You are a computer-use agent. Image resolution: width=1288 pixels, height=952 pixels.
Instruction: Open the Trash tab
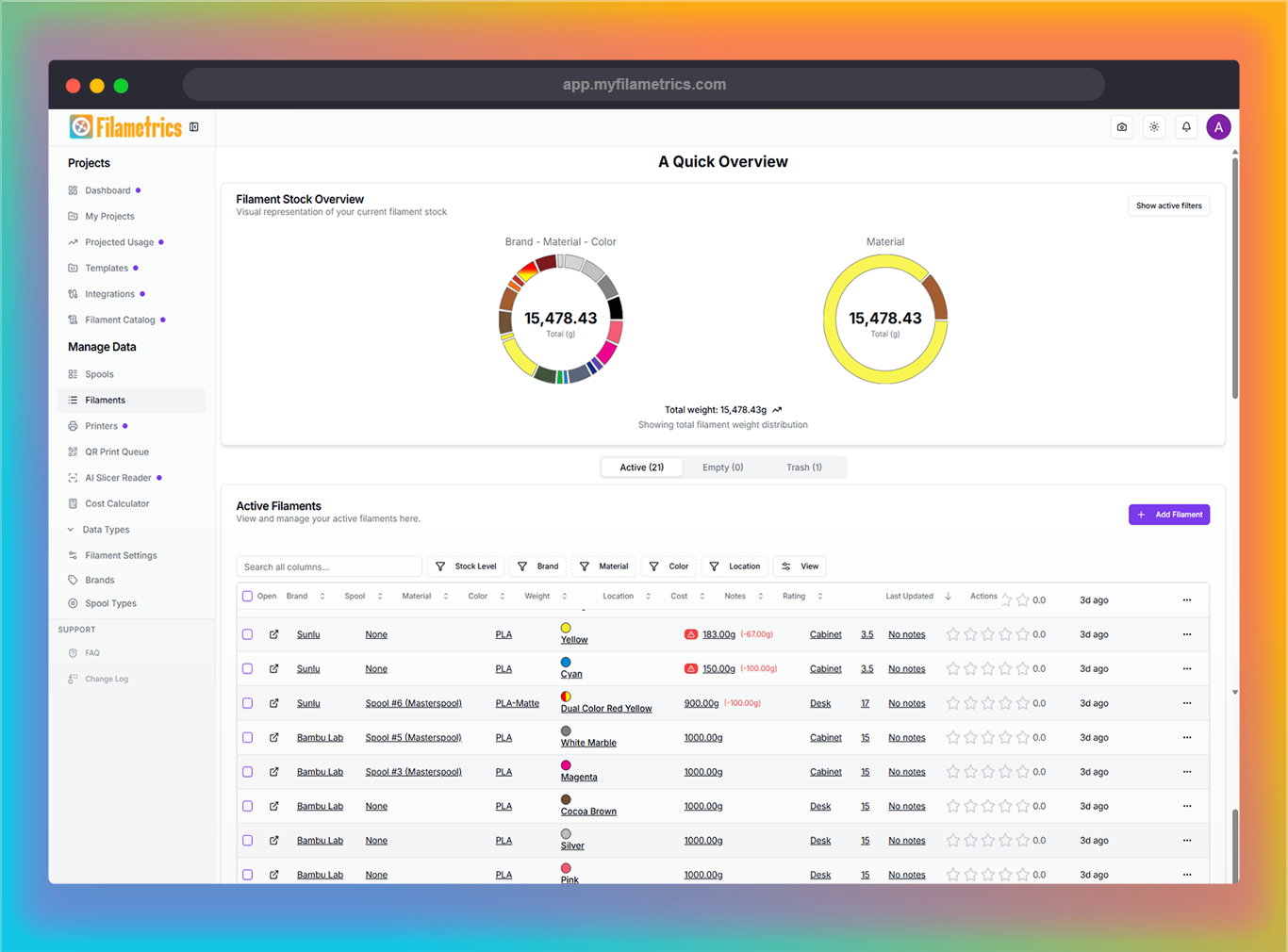pos(803,467)
